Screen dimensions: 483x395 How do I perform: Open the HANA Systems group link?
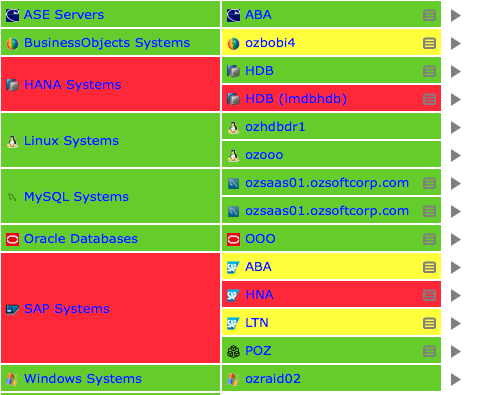(x=72, y=85)
